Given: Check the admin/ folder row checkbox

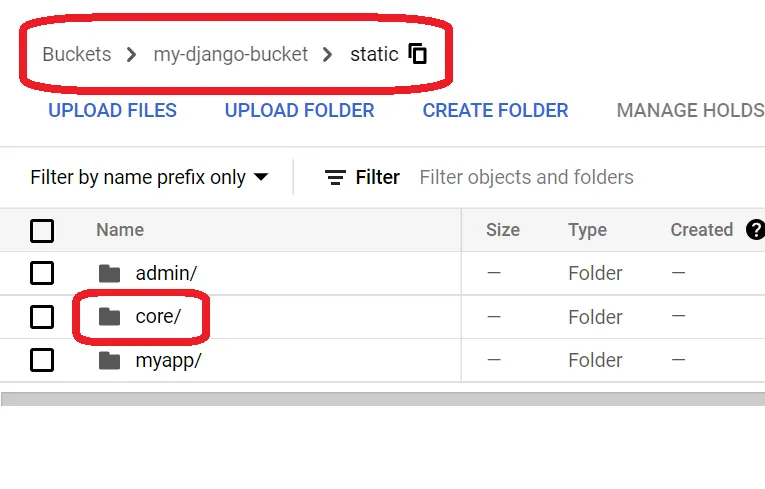Looking at the screenshot, I should (42, 273).
